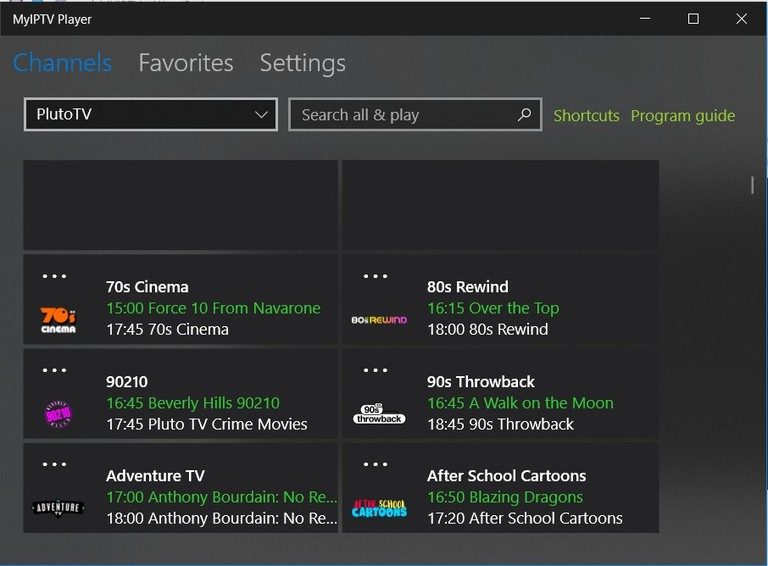Open more options for 90s Throwback
Image resolution: width=768 pixels, height=566 pixels.
click(x=375, y=370)
